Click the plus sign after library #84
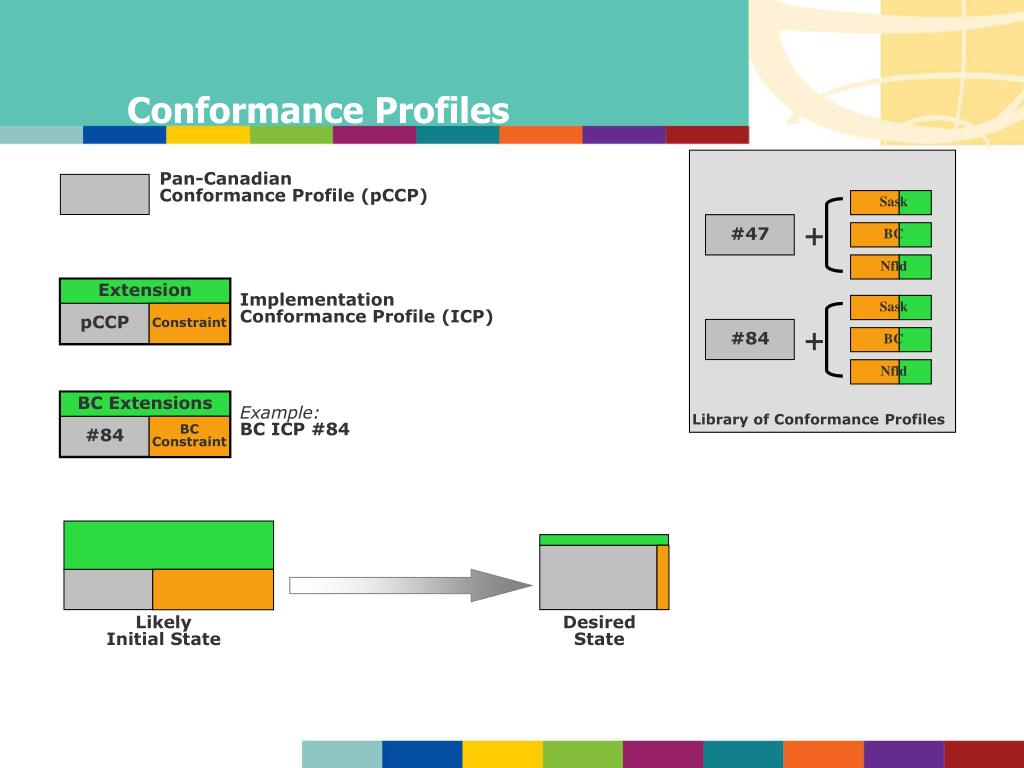 point(814,342)
